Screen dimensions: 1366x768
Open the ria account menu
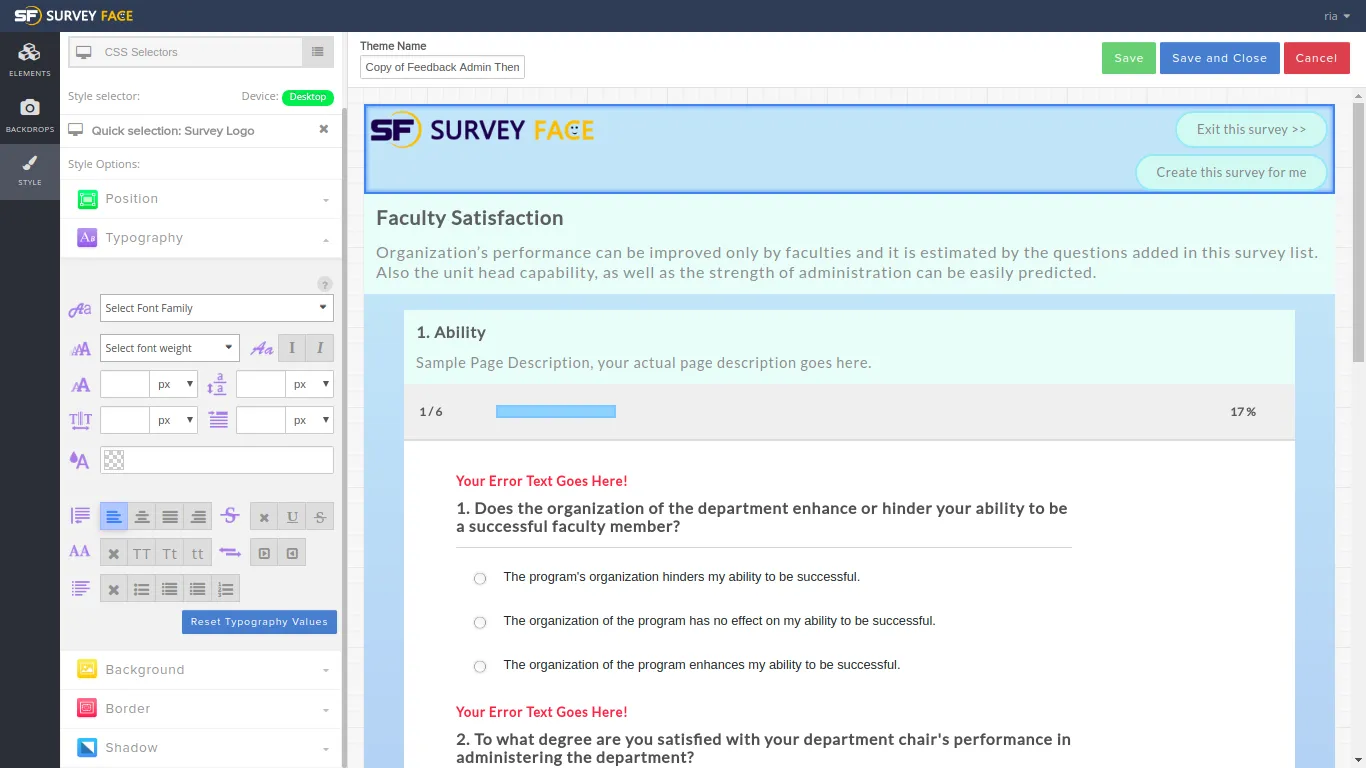pos(1337,15)
